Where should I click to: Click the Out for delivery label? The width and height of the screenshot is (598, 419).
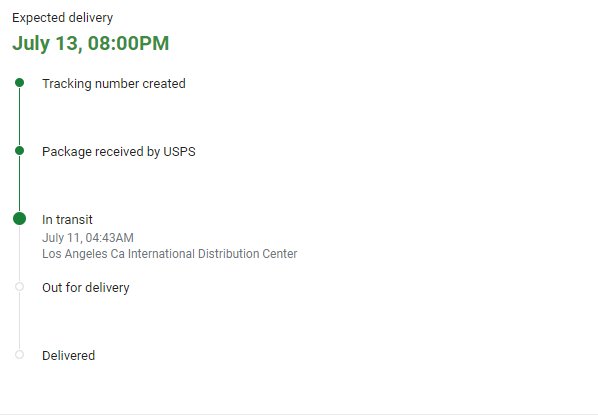coord(86,287)
